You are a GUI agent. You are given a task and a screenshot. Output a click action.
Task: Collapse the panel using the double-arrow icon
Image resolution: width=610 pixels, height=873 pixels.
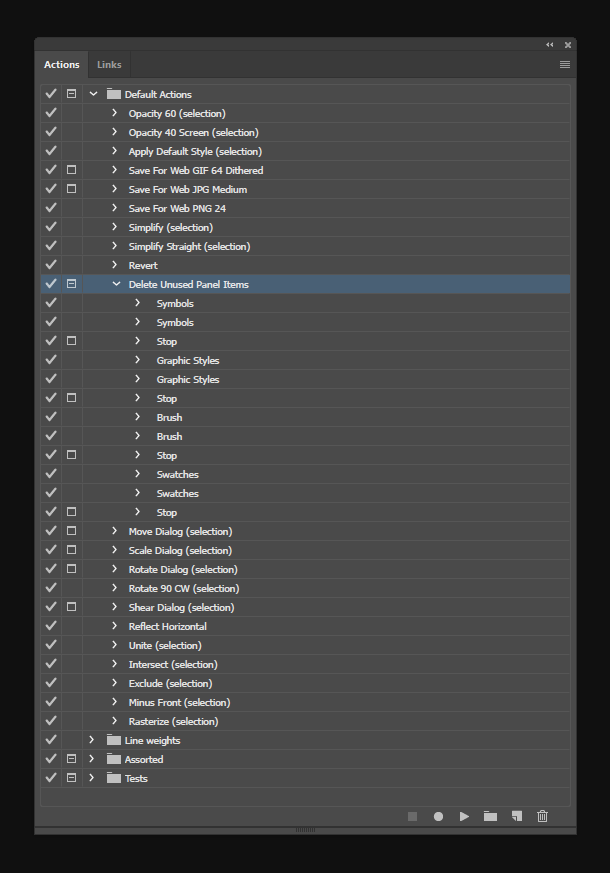pos(550,45)
